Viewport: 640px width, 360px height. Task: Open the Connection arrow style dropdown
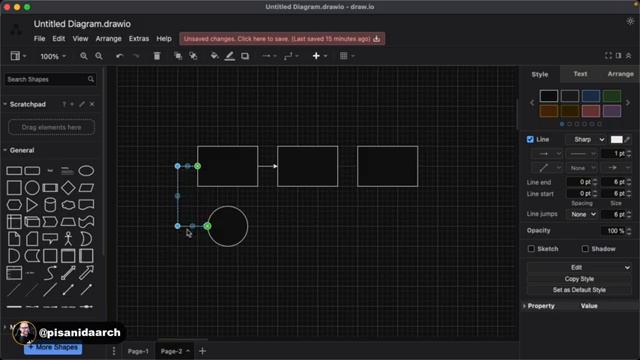[269, 56]
